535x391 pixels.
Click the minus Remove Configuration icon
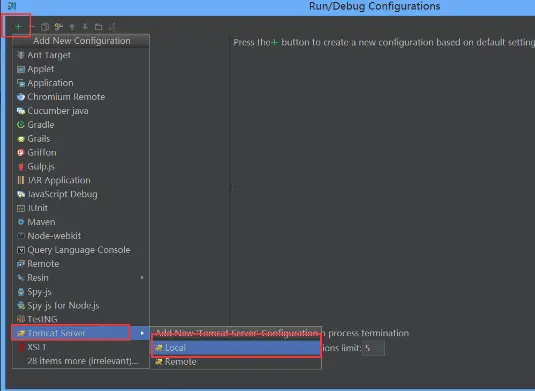tap(32, 27)
